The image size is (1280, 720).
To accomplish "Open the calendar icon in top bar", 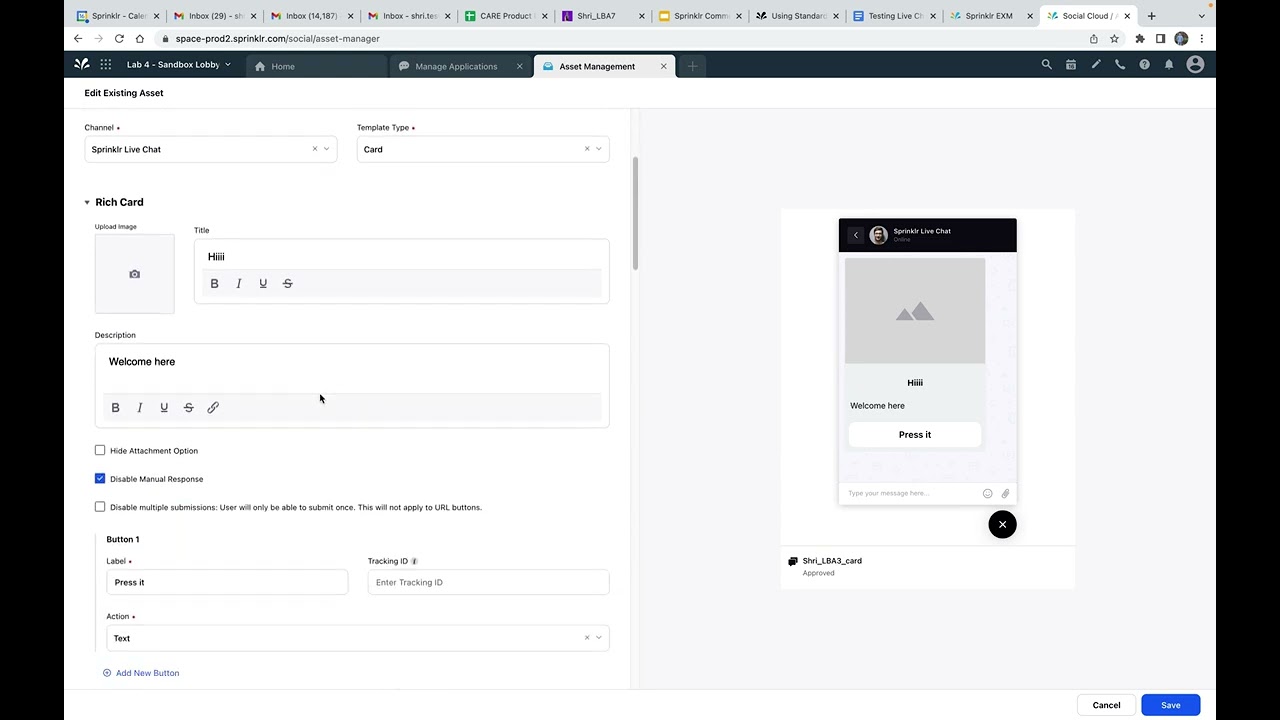I will click(x=1071, y=65).
